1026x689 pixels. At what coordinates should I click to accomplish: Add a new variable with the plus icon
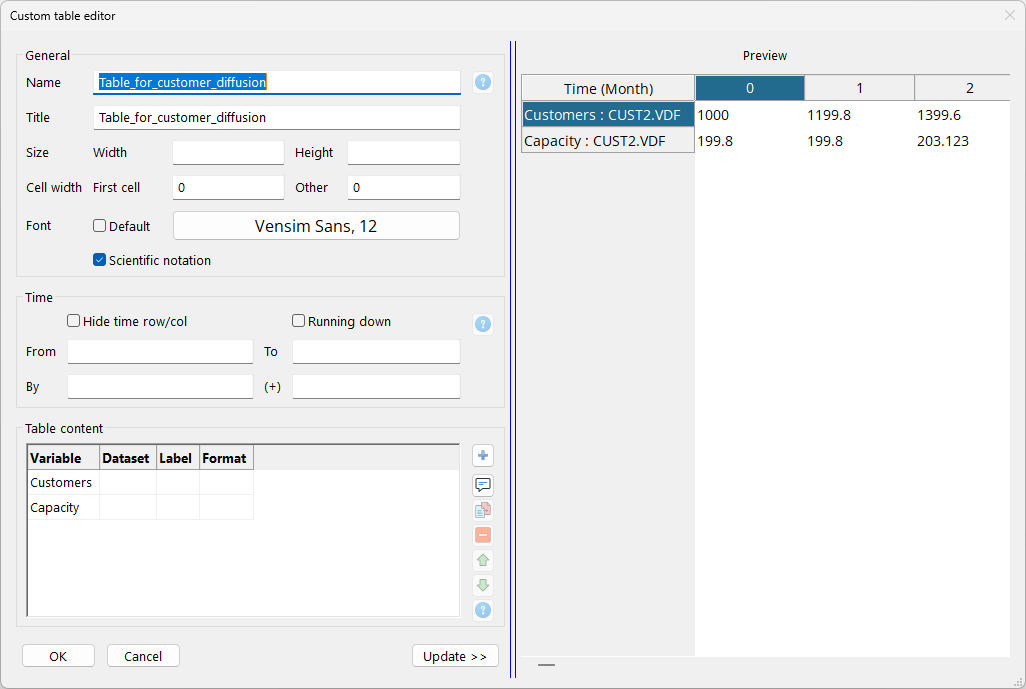483,455
